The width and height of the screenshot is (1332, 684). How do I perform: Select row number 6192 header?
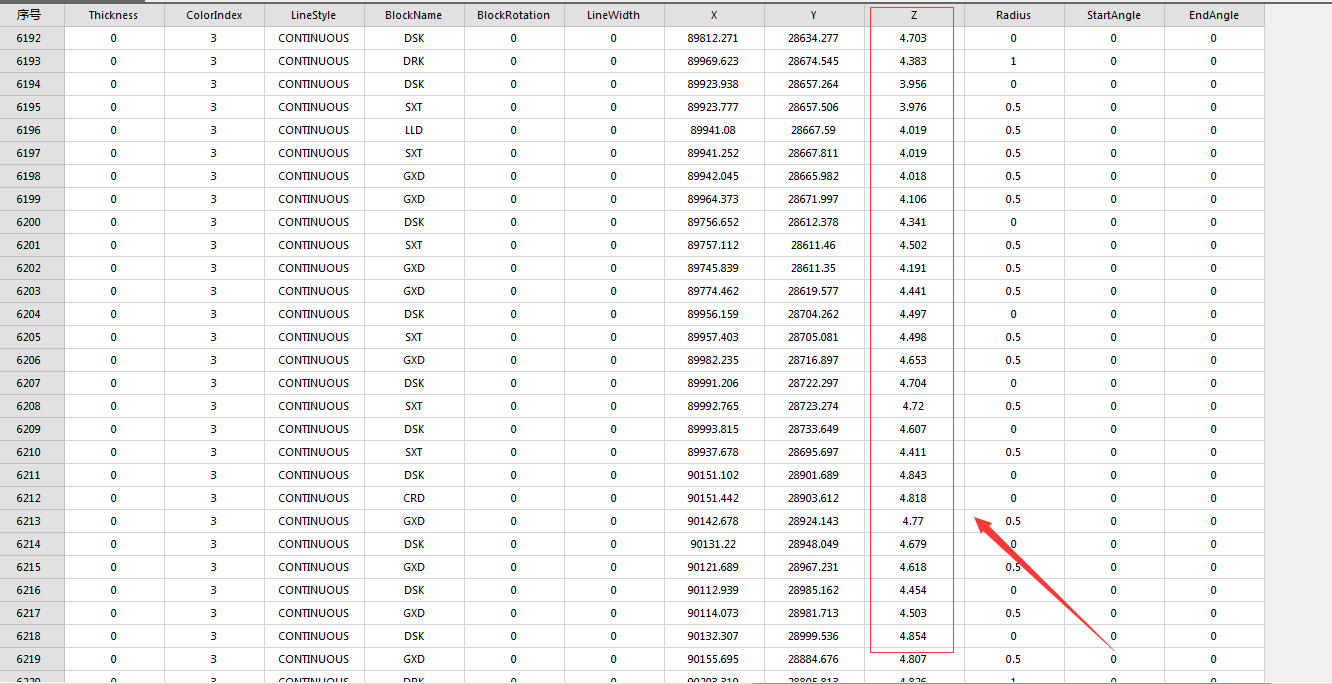29,38
